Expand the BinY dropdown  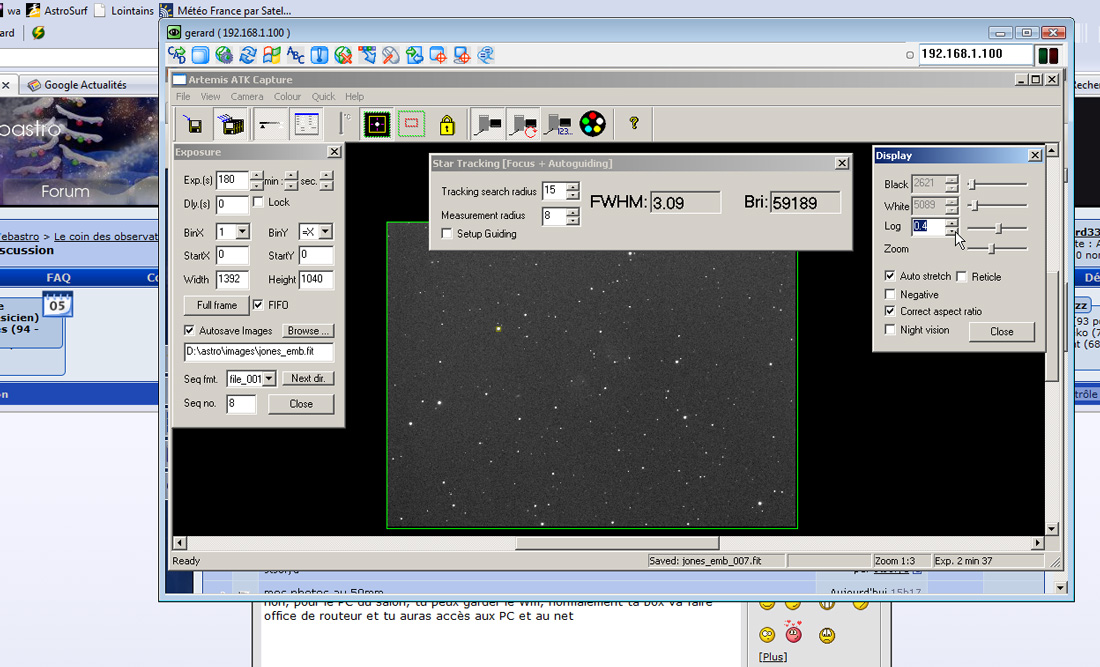[x=324, y=232]
